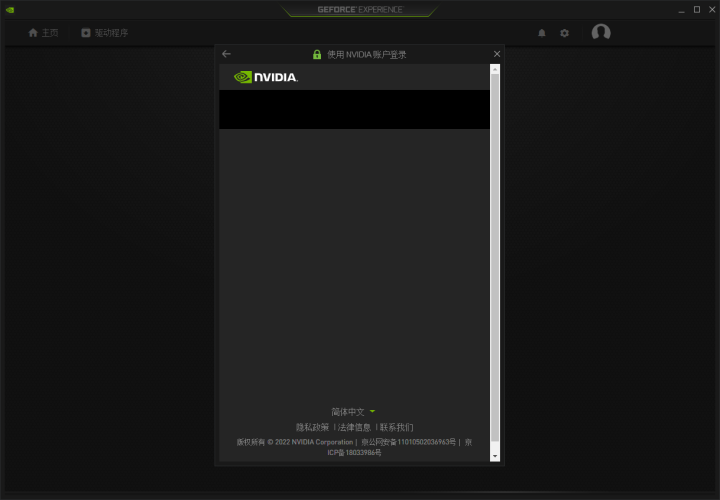Open the 简体中文 language dropdown
The image size is (720, 500).
pyautogui.click(x=353, y=412)
